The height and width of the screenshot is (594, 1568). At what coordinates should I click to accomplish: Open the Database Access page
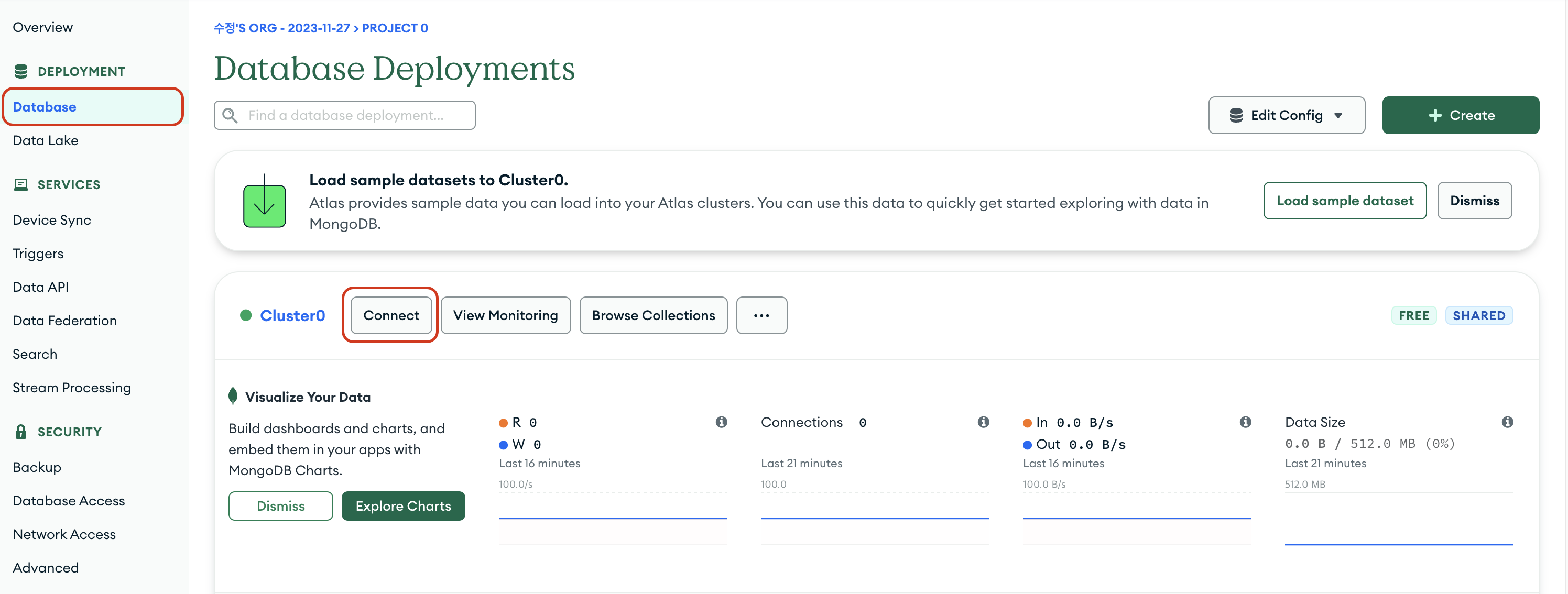(69, 500)
